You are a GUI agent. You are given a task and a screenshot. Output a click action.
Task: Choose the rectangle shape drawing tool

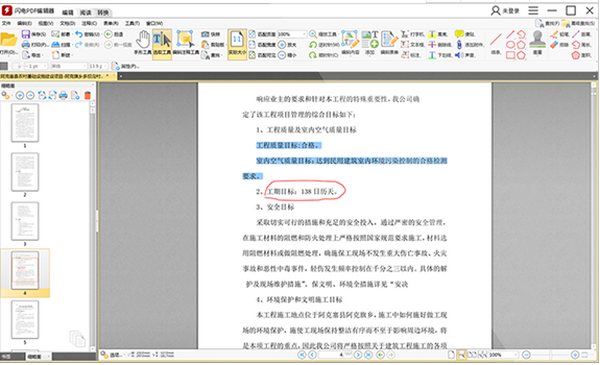tap(510, 55)
